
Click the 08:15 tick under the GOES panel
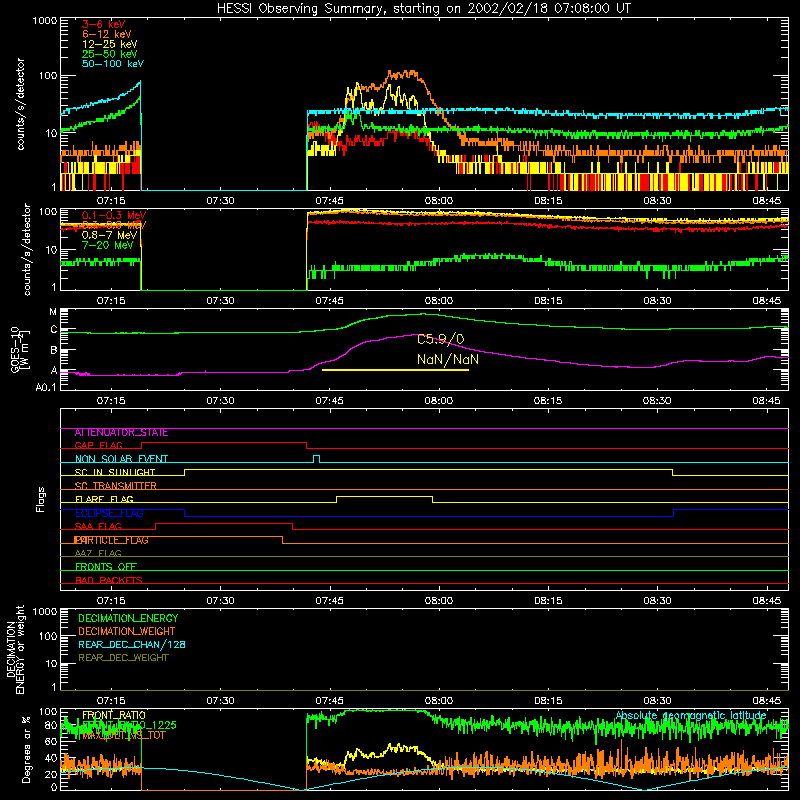coord(548,401)
